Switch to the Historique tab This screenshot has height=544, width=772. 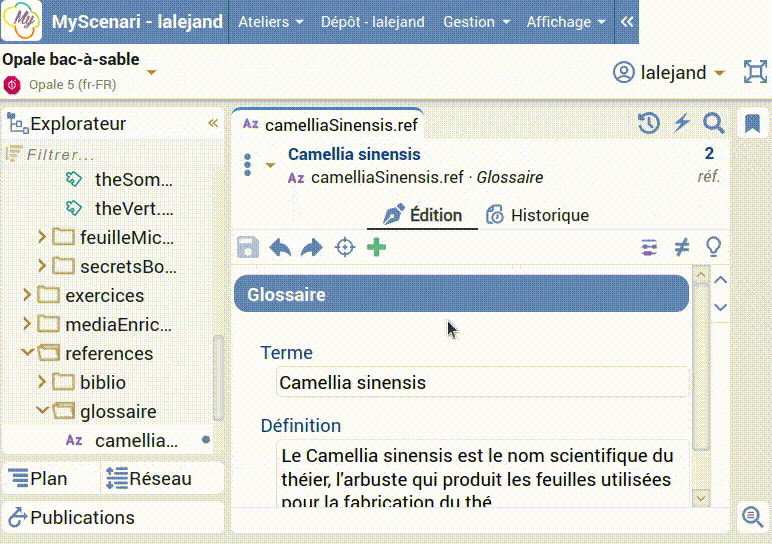click(x=537, y=215)
